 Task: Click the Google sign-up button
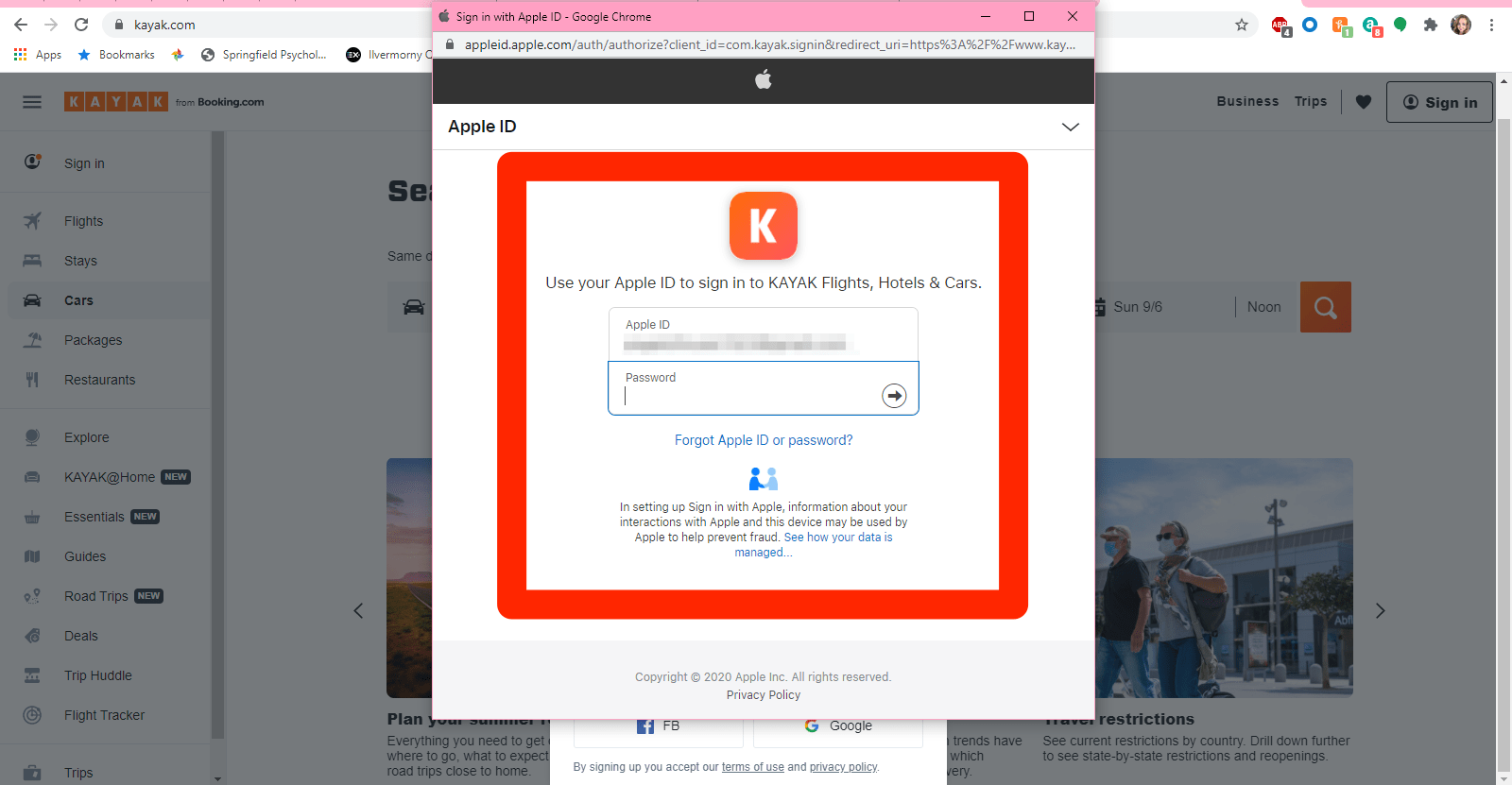pyautogui.click(x=838, y=726)
